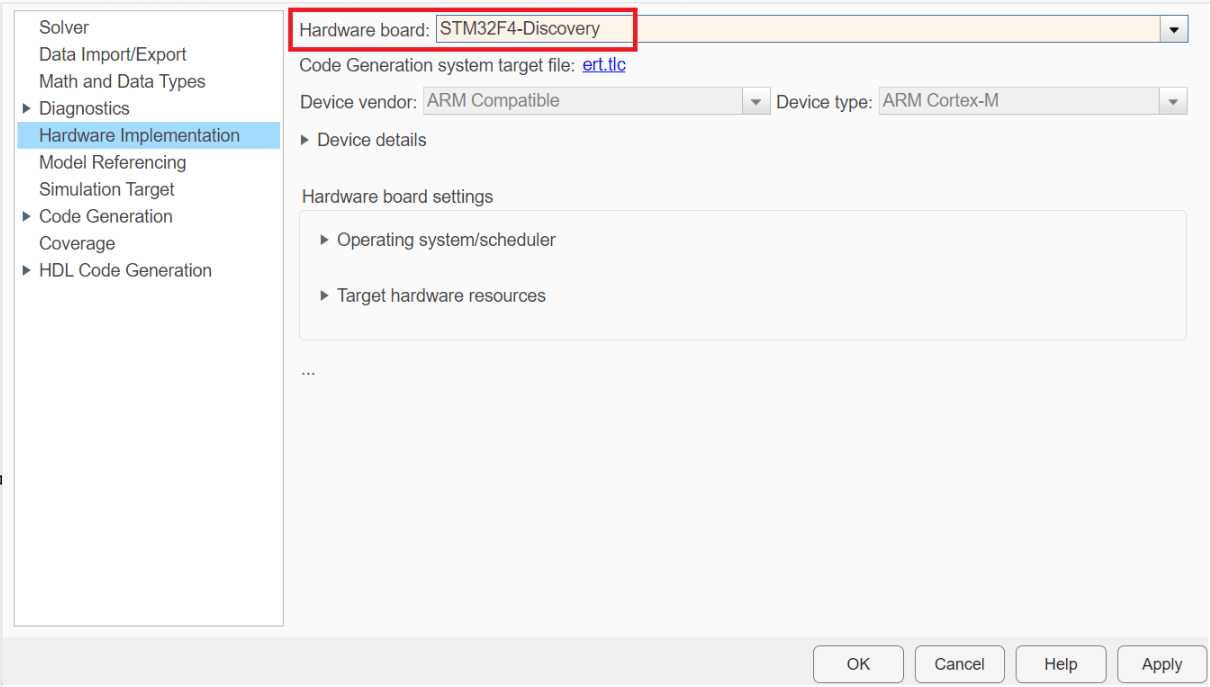Click the STM32F4-Discovery hardware board field

point(798,29)
